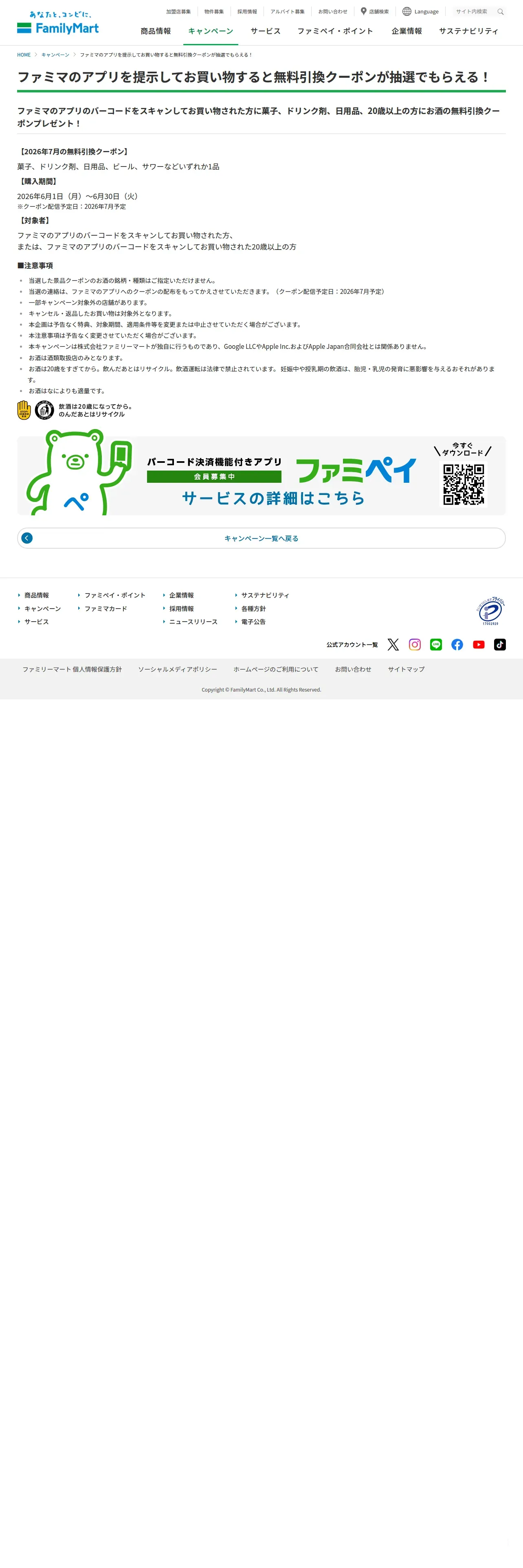Click the ファミペイ service details banner
The image size is (523, 1568).
(x=261, y=475)
